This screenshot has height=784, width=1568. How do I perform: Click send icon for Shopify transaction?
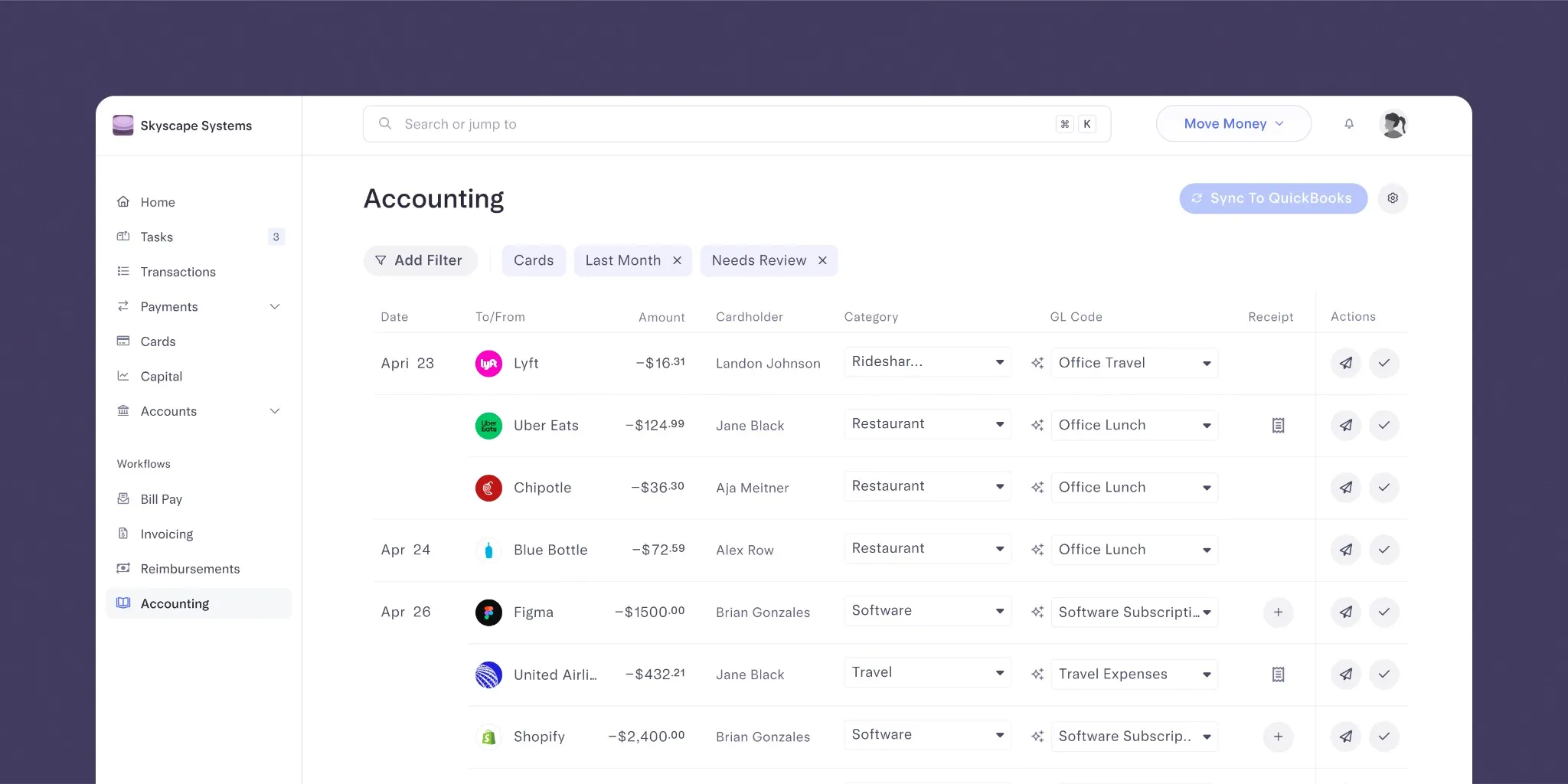click(x=1346, y=737)
